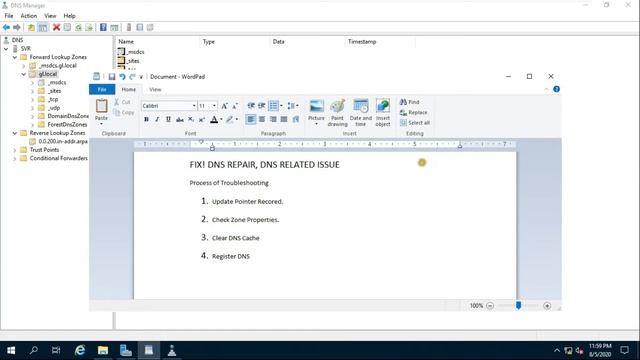Viewport: 640px width, 360px height.
Task: Open DNS Manager Help menu
Action: coord(69,16)
